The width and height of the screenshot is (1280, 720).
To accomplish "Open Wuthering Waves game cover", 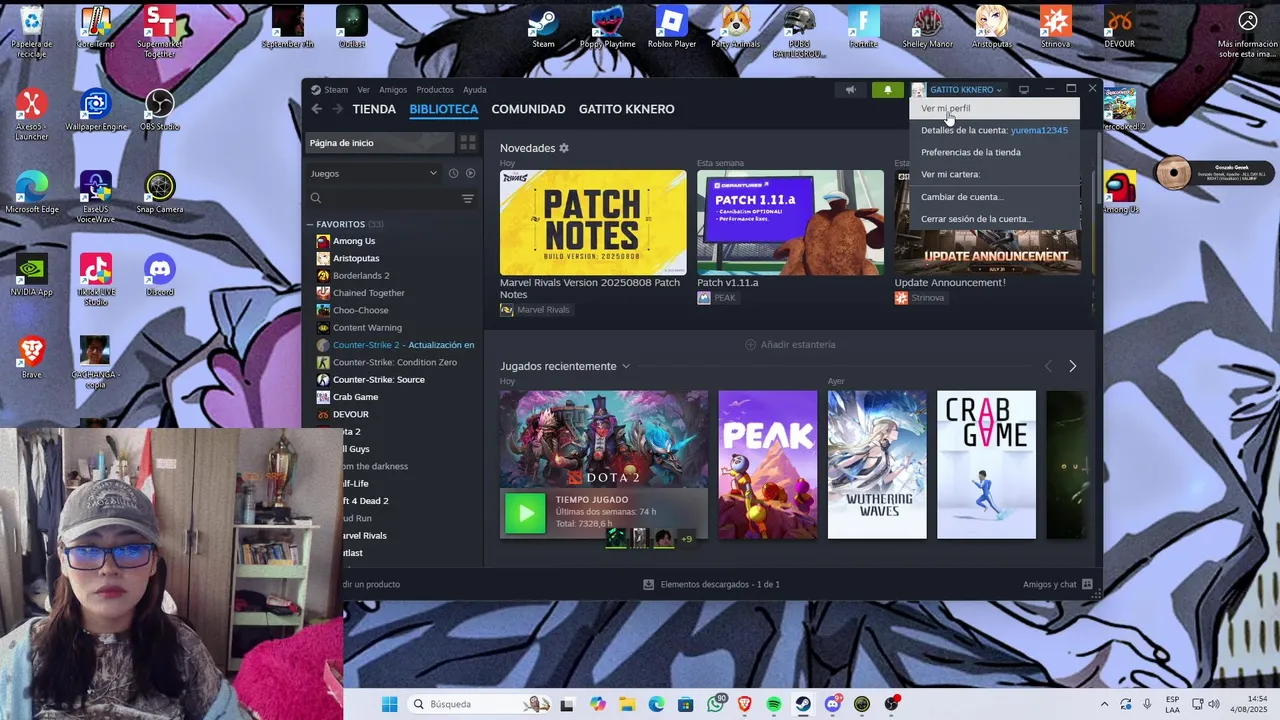I will pos(877,465).
